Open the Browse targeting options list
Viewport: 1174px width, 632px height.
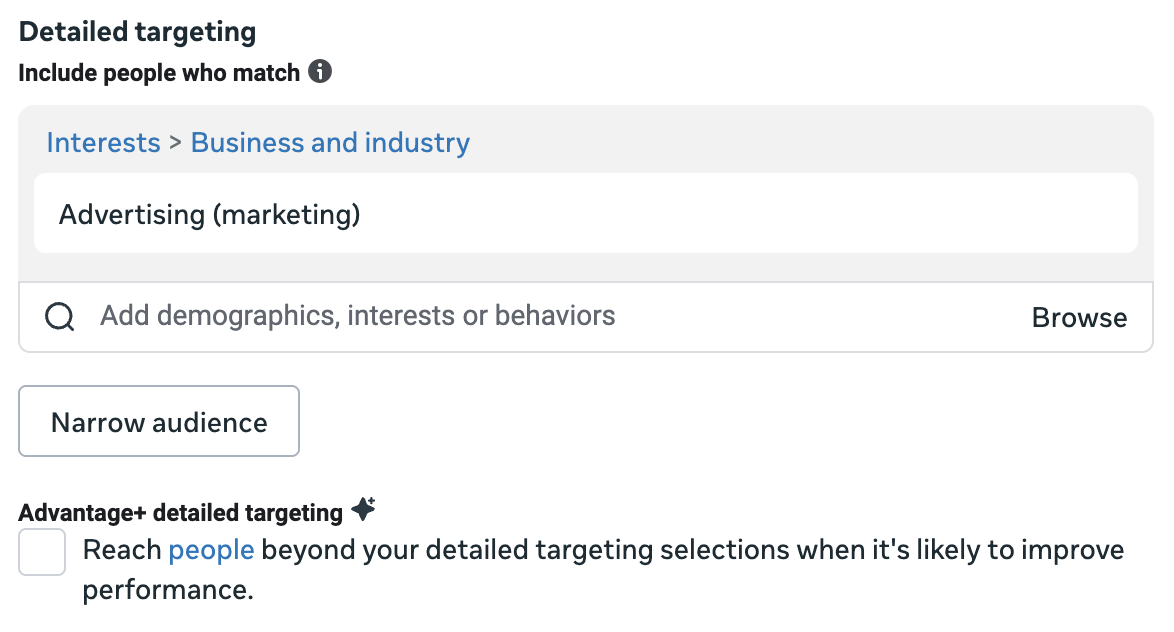[1079, 317]
